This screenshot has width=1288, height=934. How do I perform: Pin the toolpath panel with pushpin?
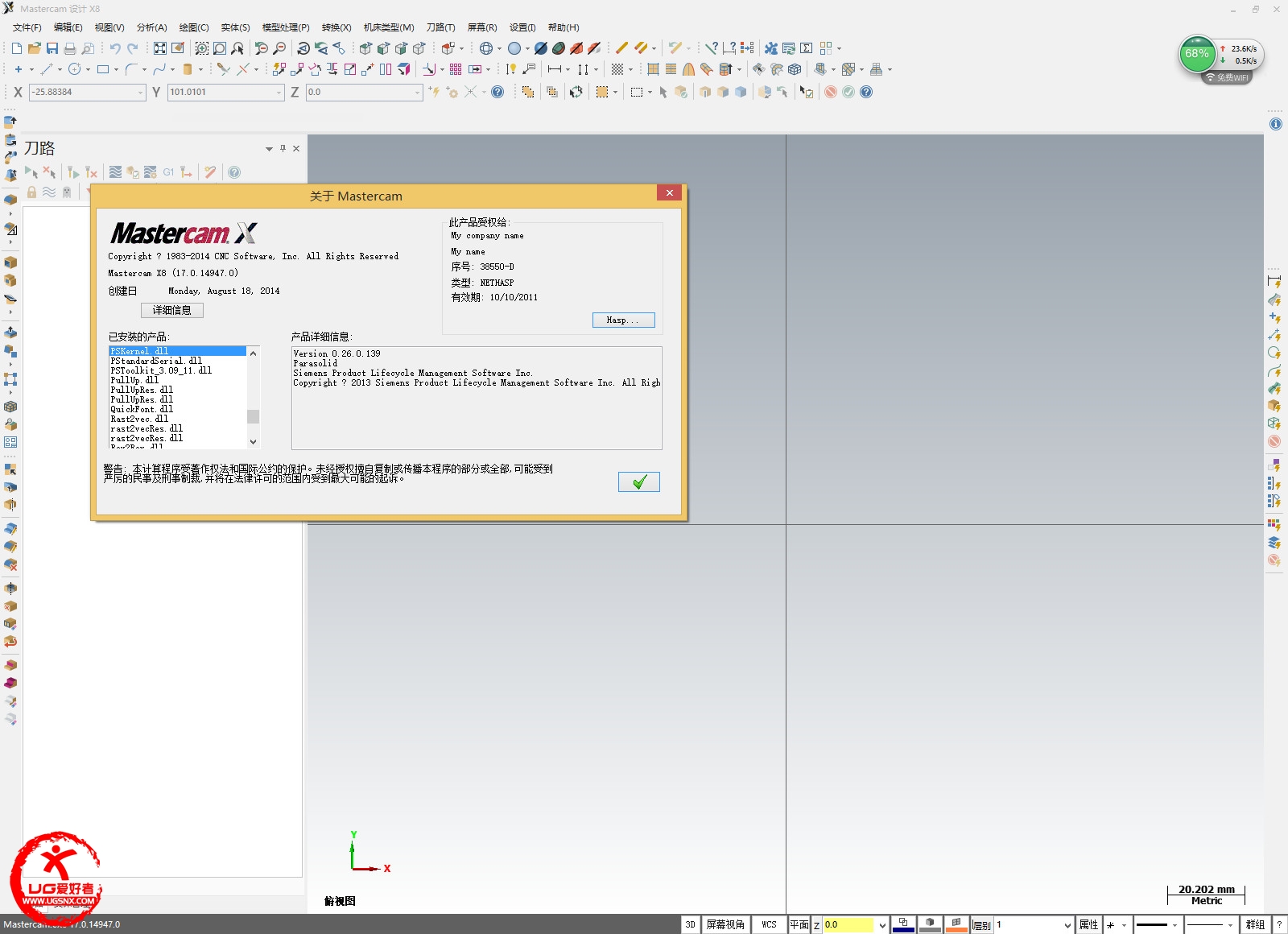pyautogui.click(x=283, y=148)
